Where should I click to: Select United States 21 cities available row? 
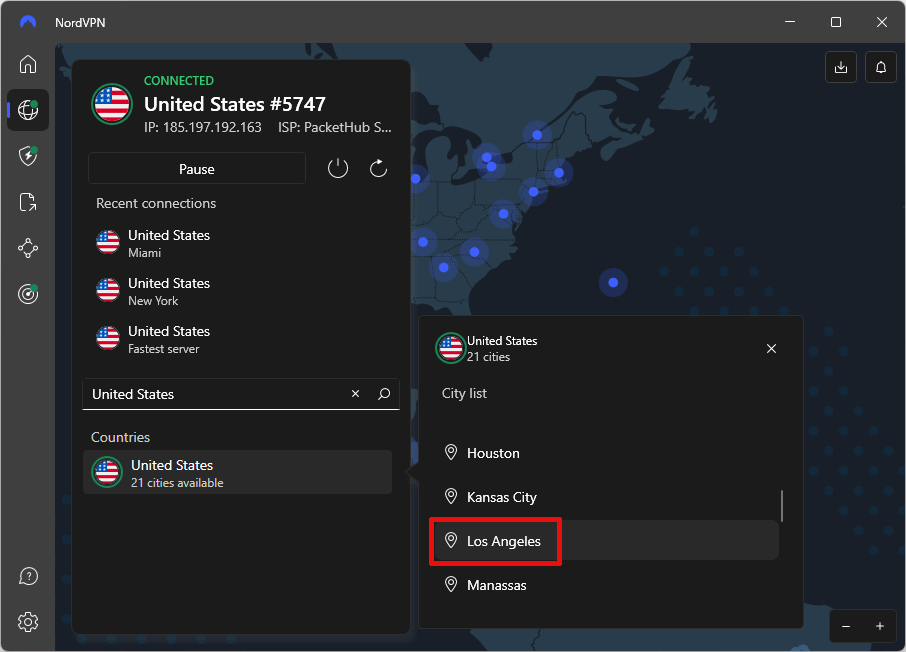point(237,472)
